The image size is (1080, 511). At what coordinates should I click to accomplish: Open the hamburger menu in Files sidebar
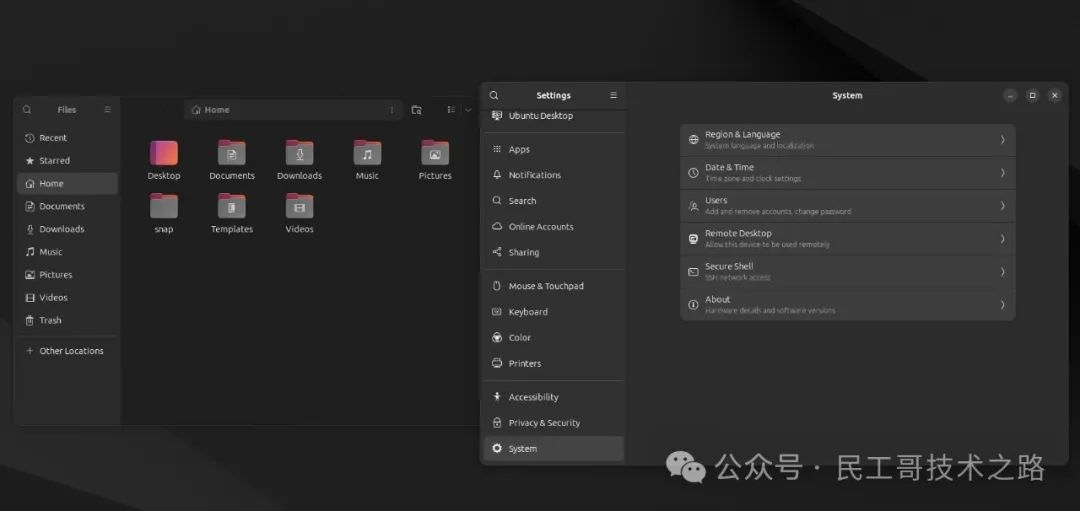pyautogui.click(x=107, y=110)
